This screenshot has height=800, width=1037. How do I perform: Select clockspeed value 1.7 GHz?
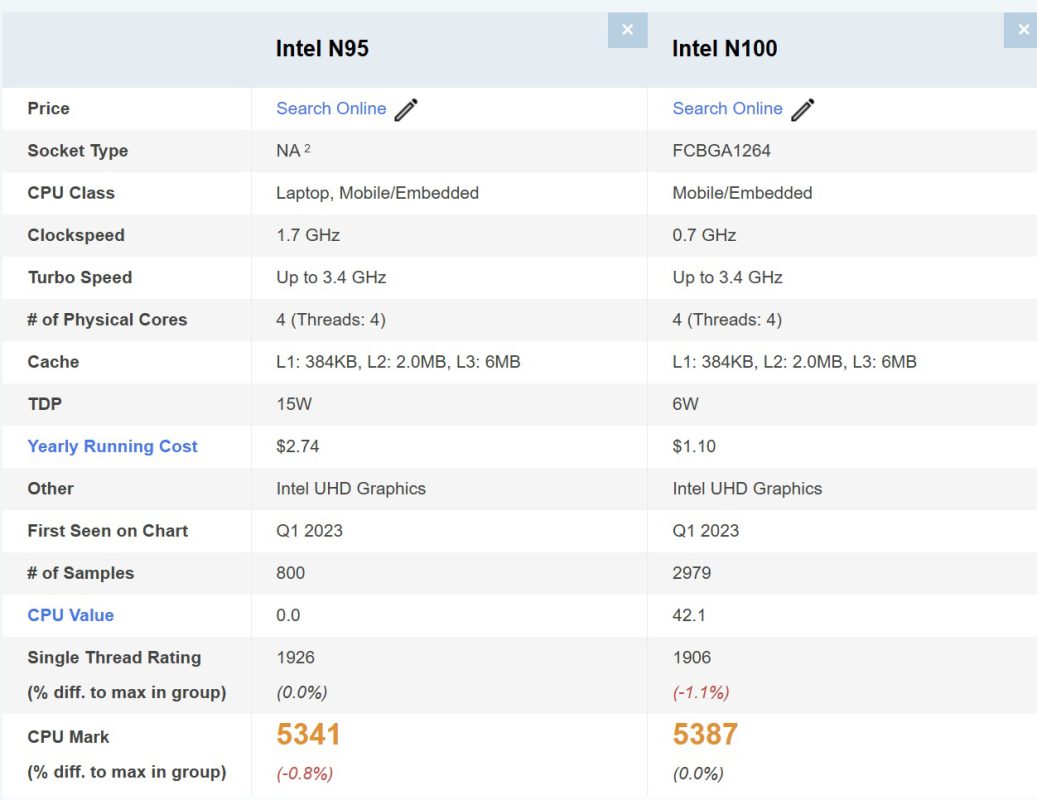308,235
